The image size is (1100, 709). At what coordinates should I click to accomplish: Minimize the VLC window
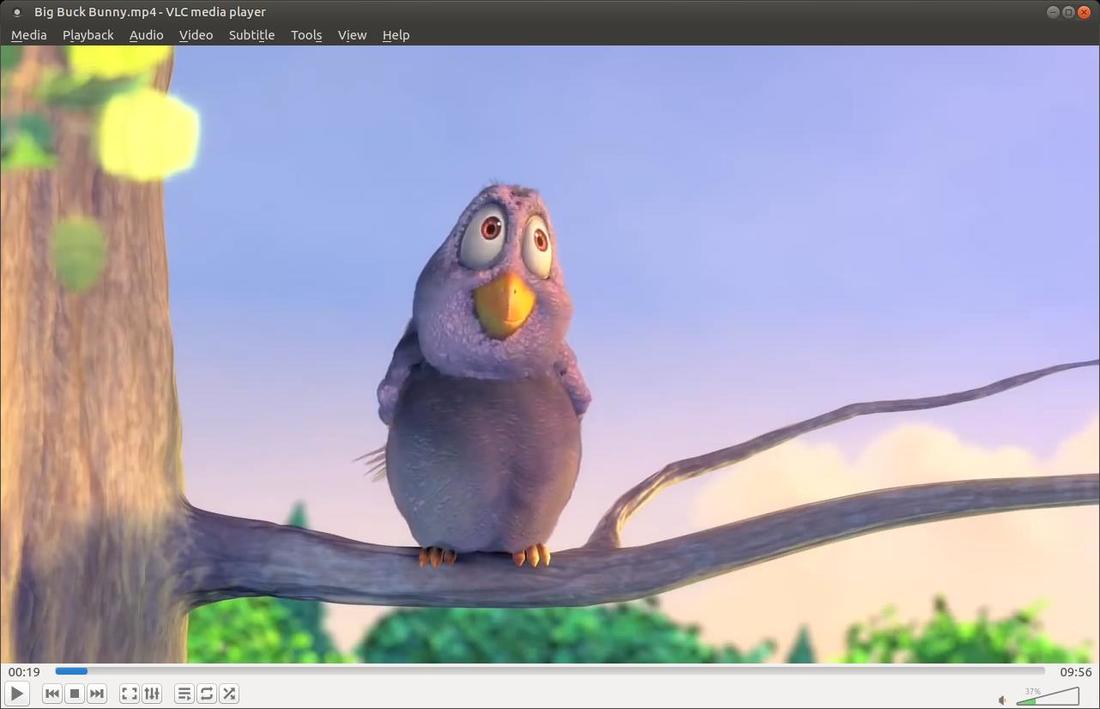click(1053, 12)
